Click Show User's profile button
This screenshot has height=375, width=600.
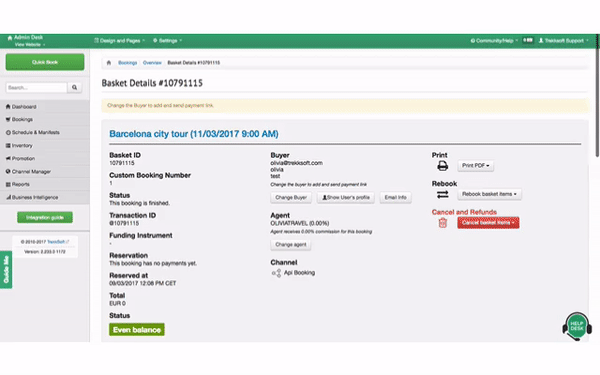pos(346,197)
